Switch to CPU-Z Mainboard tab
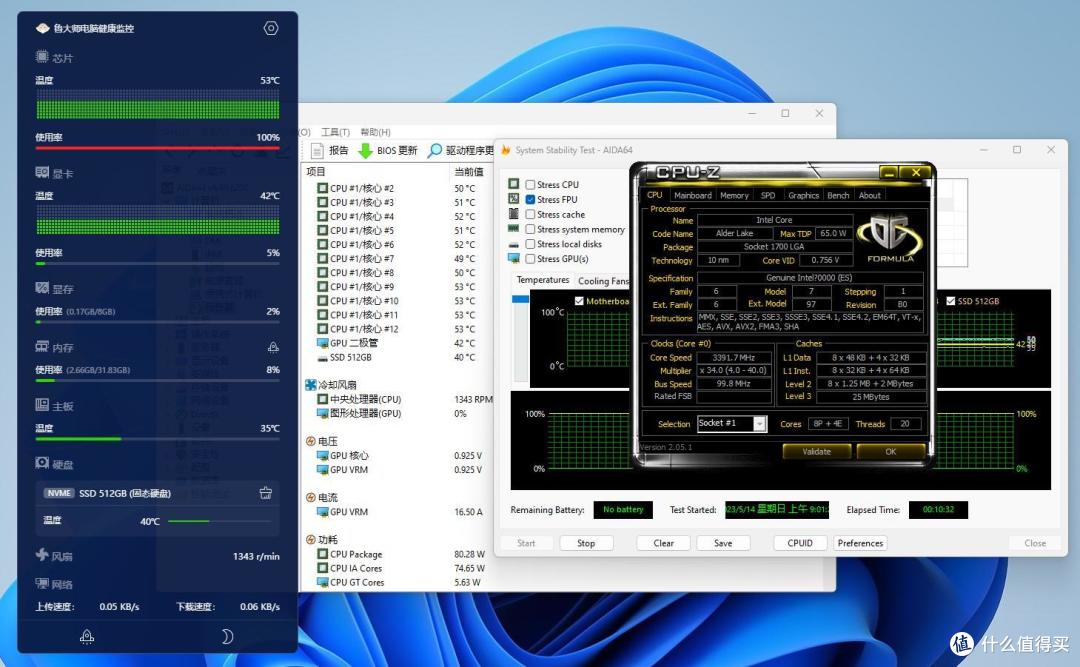The width and height of the screenshot is (1080, 667). [x=692, y=196]
